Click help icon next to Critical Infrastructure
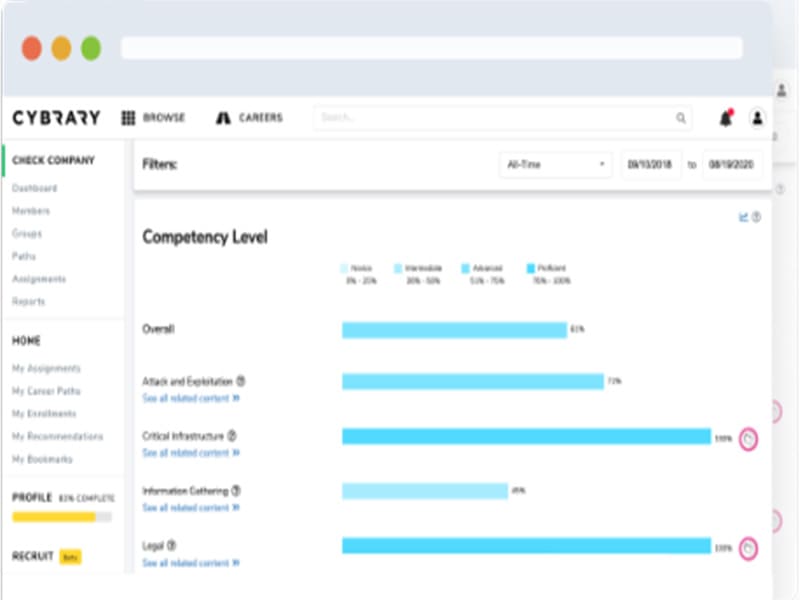Image resolution: width=800 pixels, height=600 pixels. [x=232, y=436]
